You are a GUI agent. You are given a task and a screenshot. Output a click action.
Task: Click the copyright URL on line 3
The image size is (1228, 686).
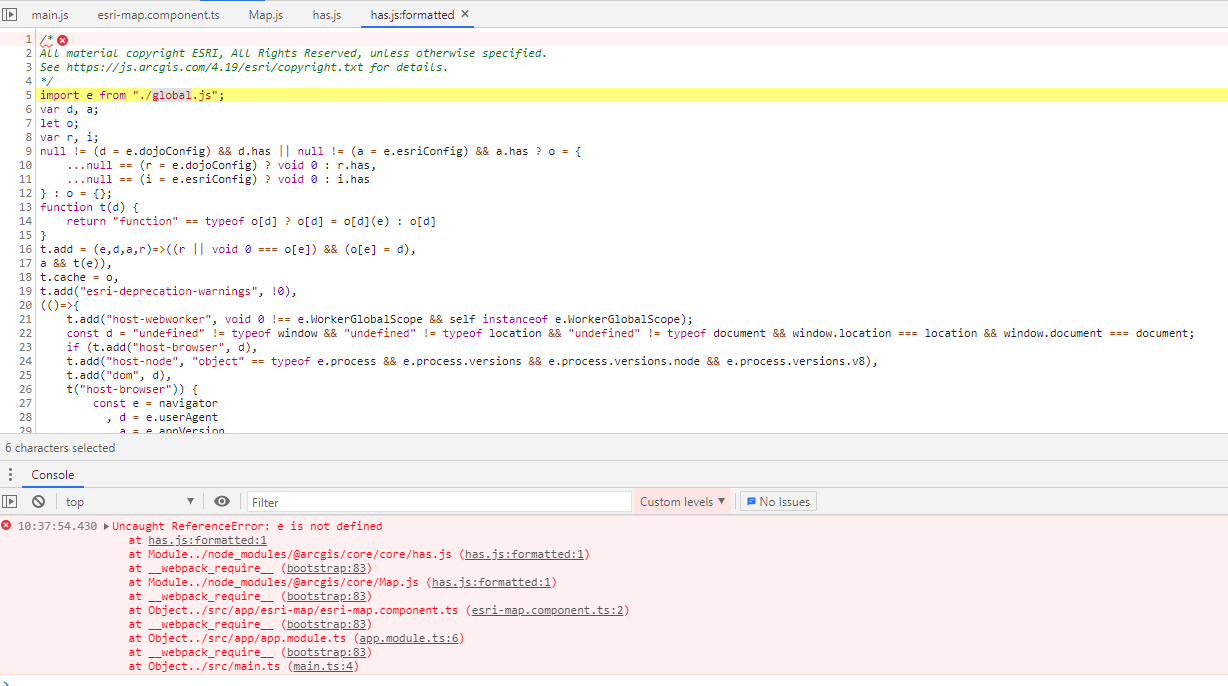[215, 67]
